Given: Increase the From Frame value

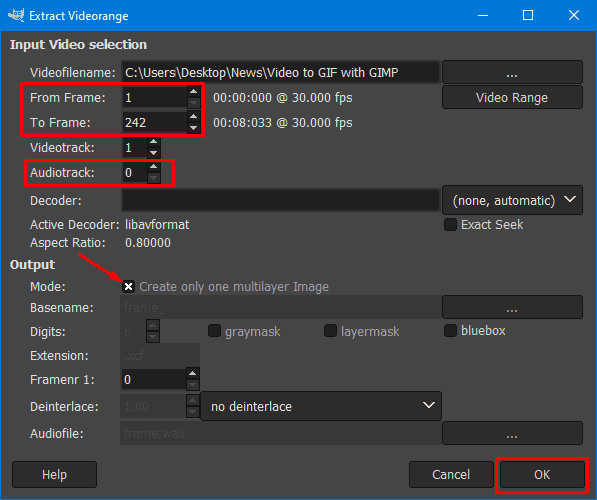Looking at the screenshot, I should click(x=193, y=91).
